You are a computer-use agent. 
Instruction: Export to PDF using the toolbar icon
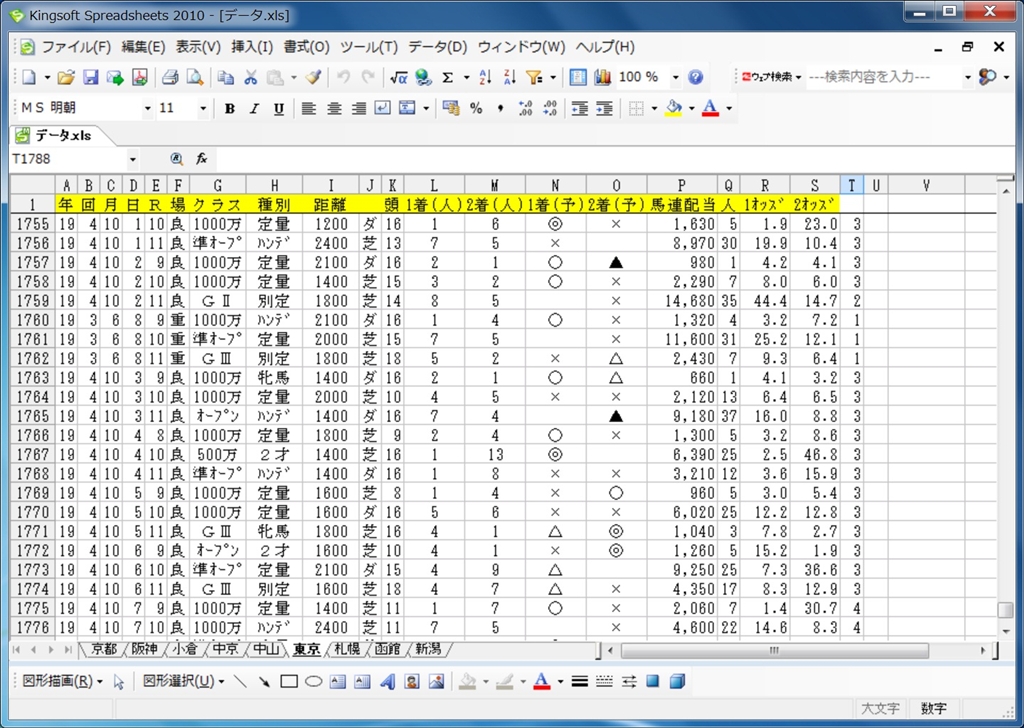click(x=139, y=77)
